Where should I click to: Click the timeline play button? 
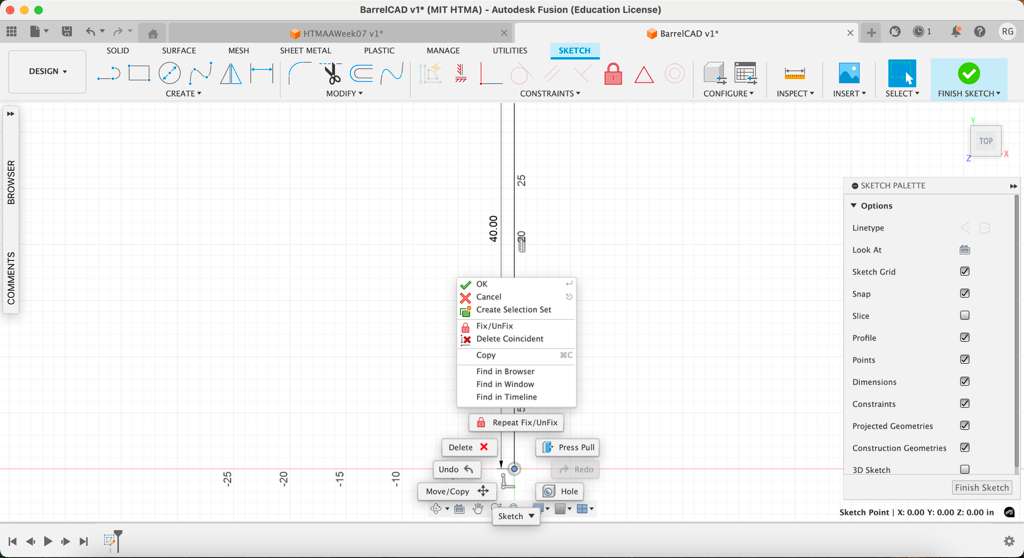pos(48,541)
